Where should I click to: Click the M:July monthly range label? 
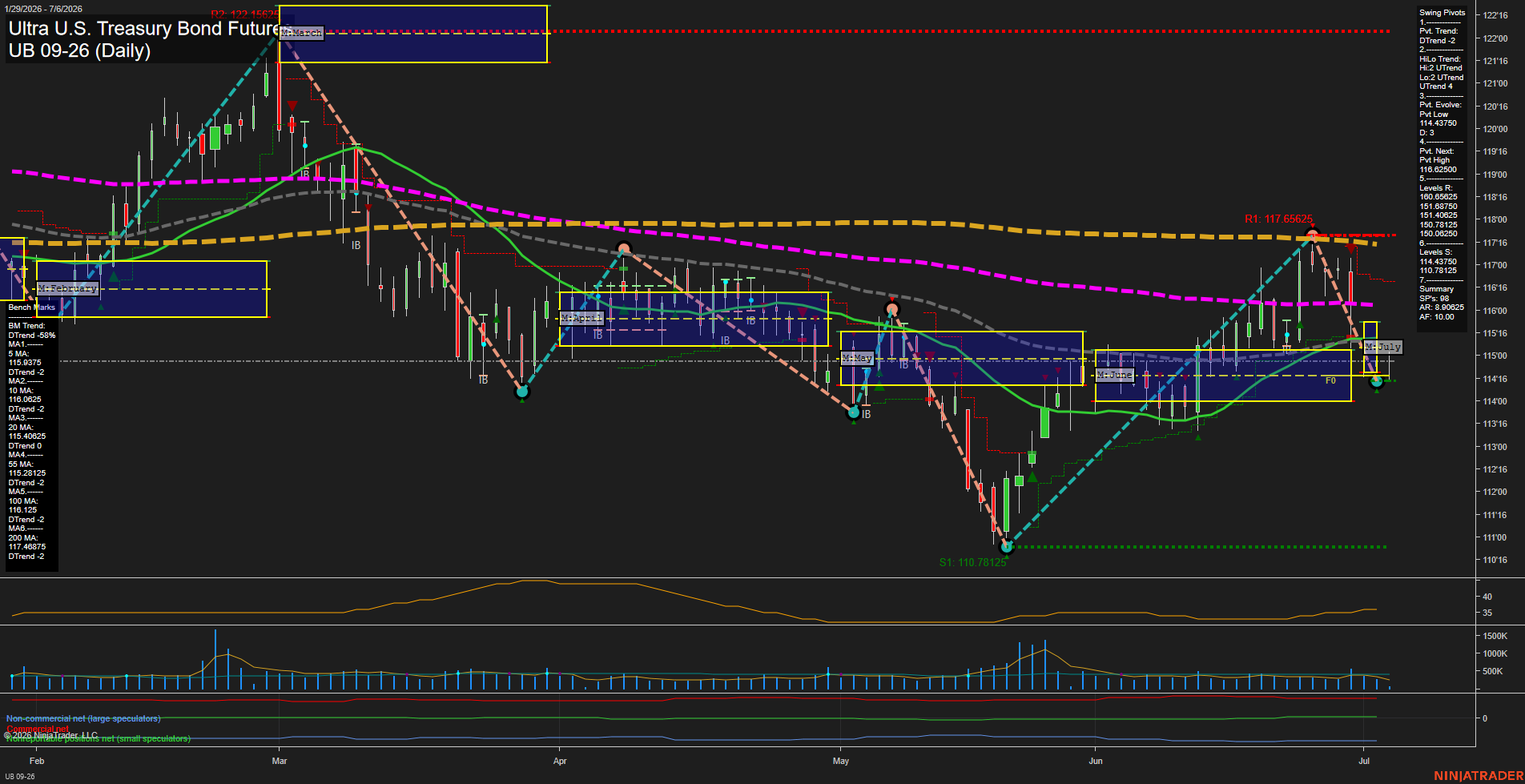(1383, 347)
